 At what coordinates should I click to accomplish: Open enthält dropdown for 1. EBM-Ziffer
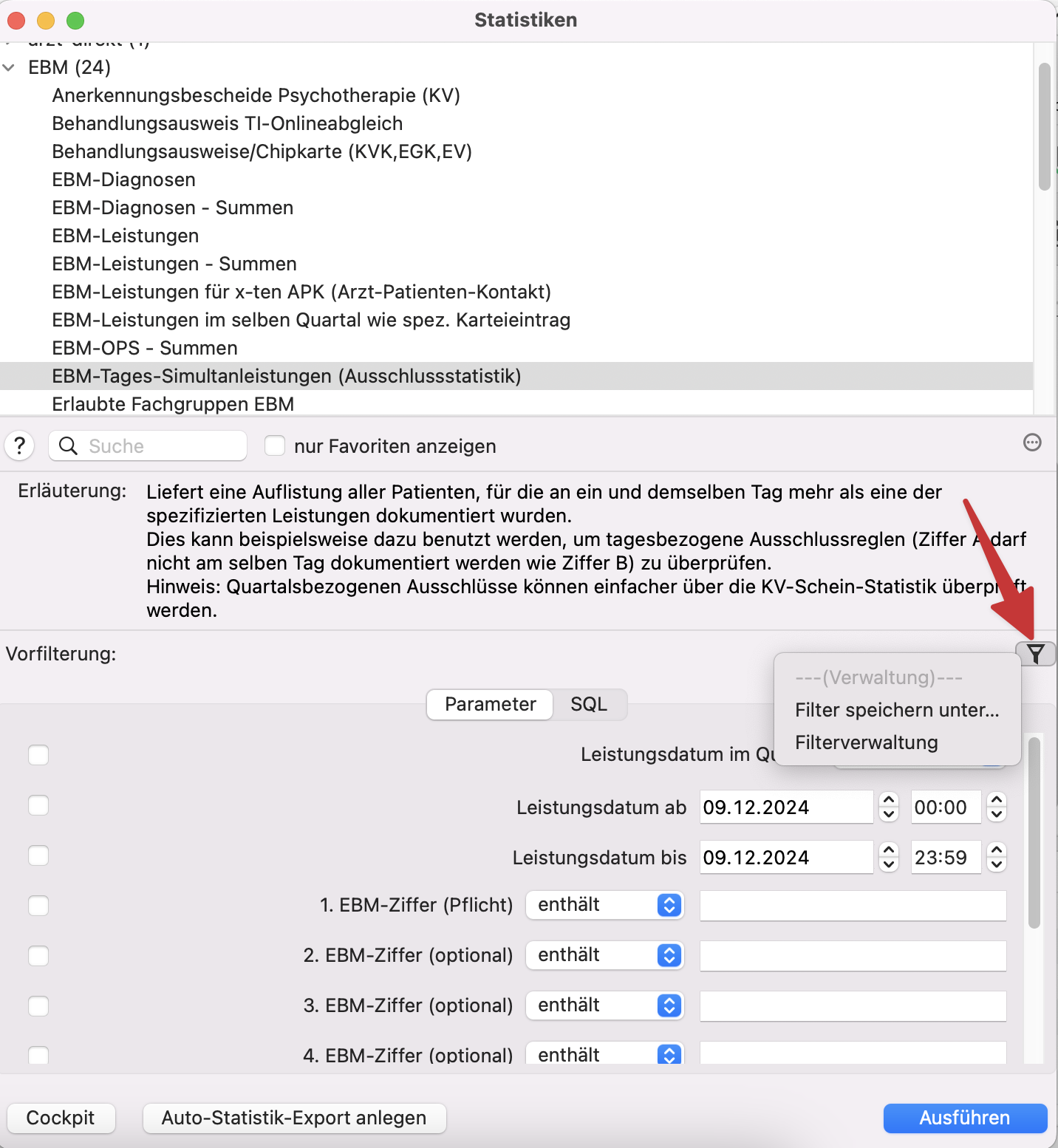605,905
